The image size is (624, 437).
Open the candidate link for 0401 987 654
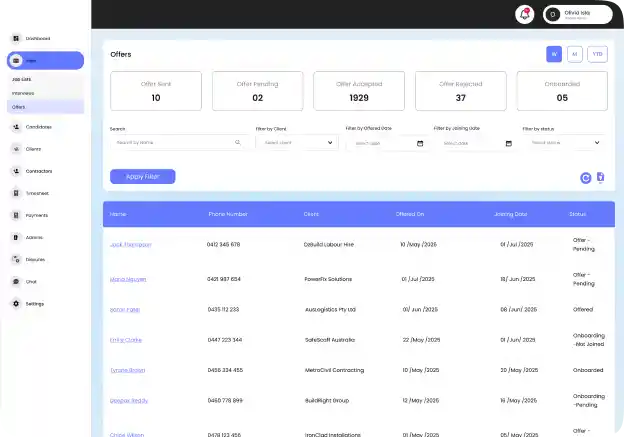pos(128,279)
